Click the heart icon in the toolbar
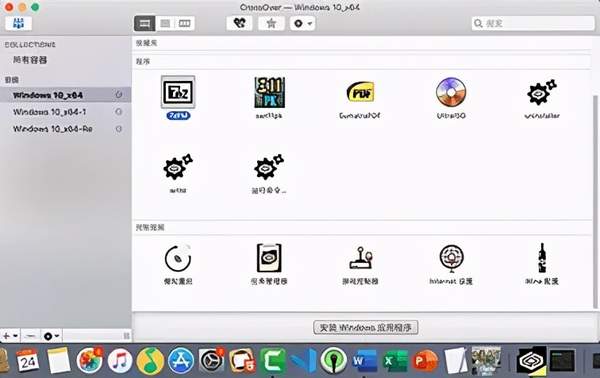600x378 pixels. click(240, 23)
